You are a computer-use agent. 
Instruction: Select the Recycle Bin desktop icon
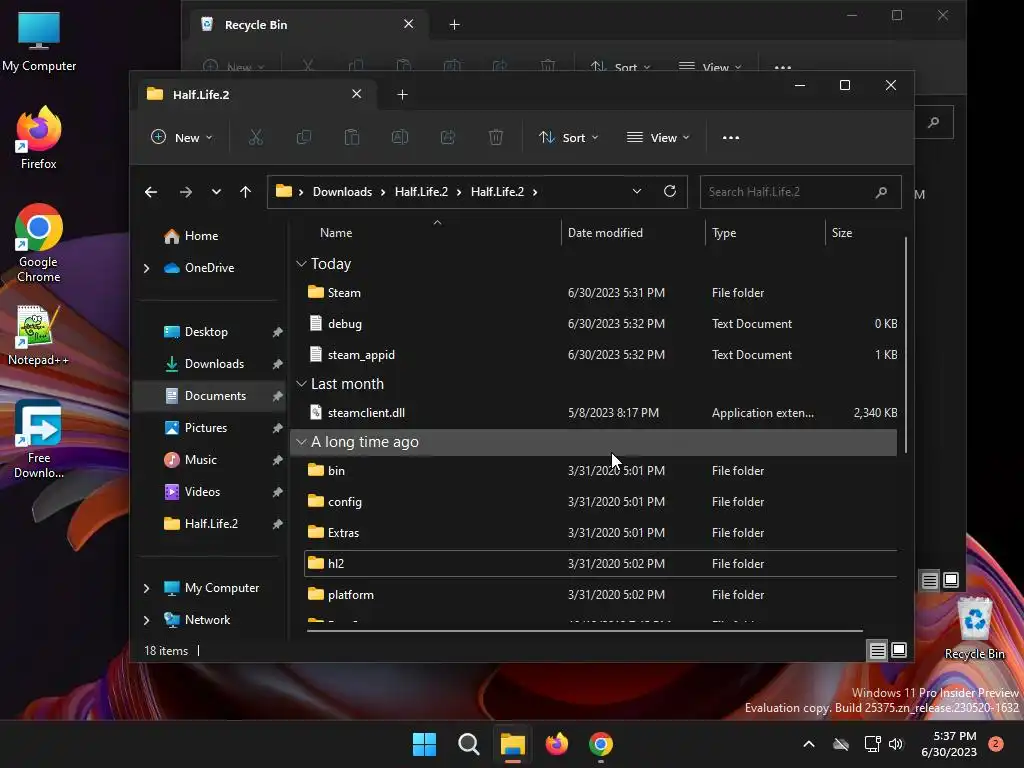[x=975, y=628]
